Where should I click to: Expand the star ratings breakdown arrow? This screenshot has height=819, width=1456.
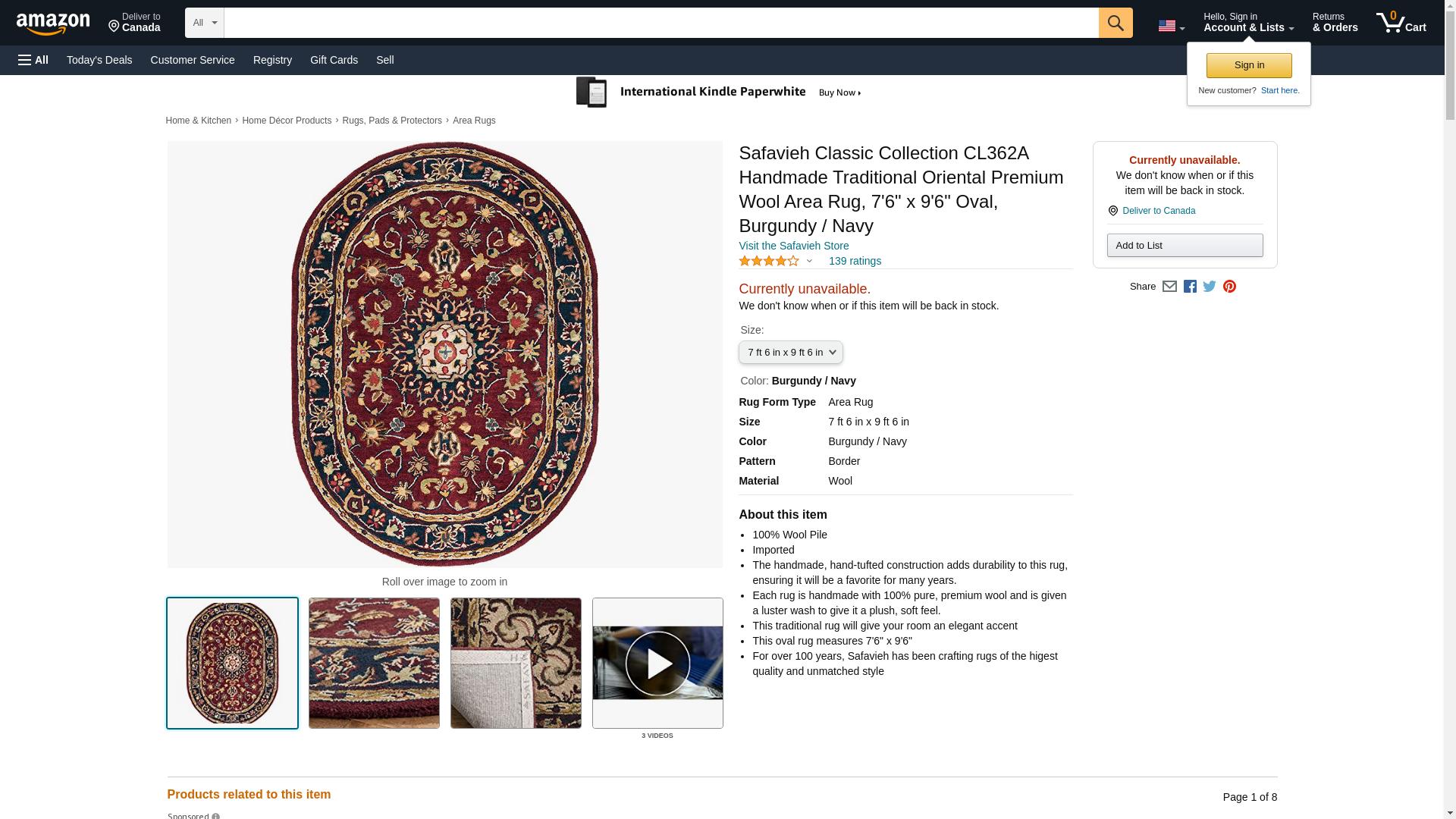pos(809,261)
